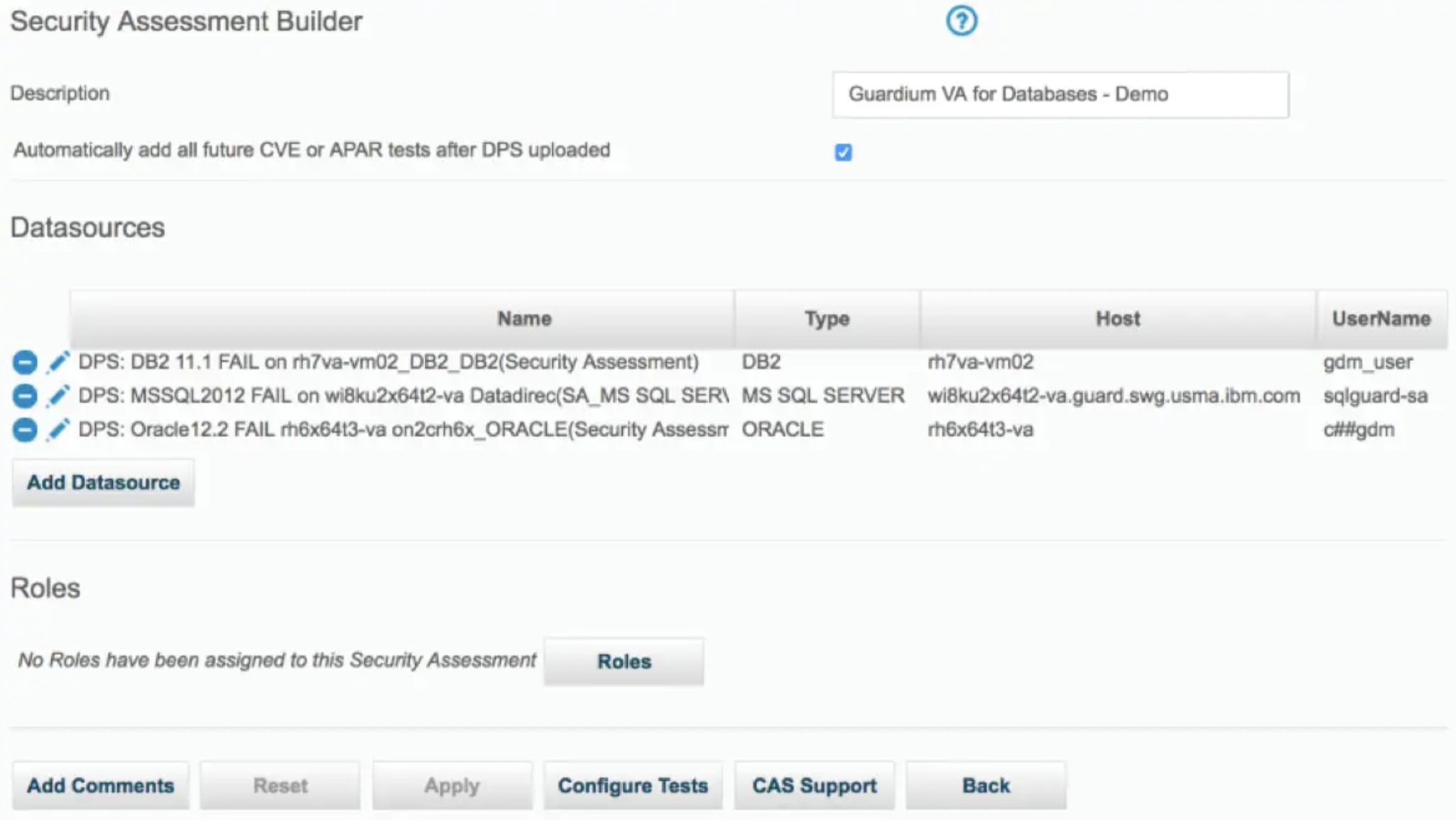
Task: Sort by the Host column header
Action: [1117, 319]
